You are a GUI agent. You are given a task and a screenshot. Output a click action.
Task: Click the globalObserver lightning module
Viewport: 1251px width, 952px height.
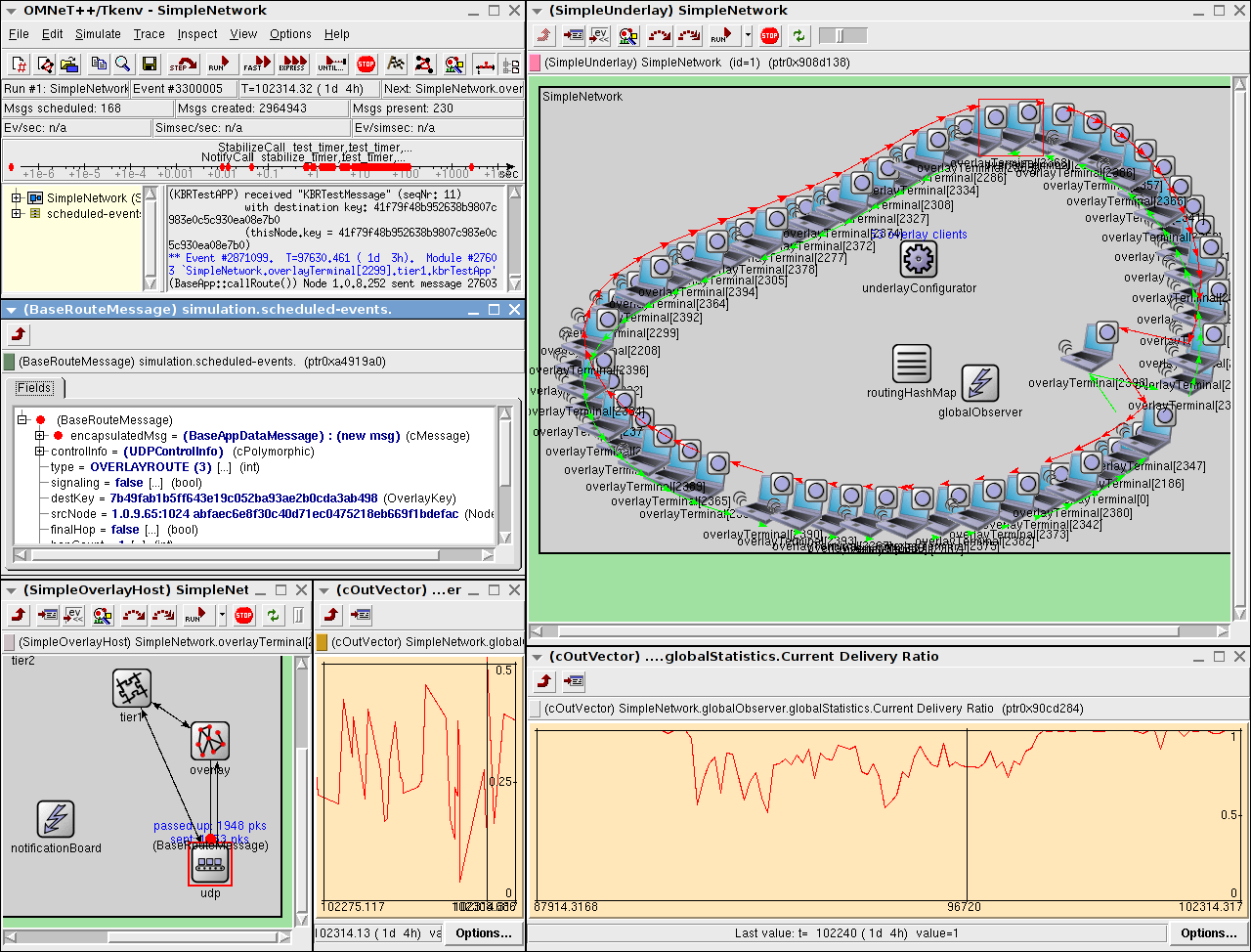pos(980,383)
